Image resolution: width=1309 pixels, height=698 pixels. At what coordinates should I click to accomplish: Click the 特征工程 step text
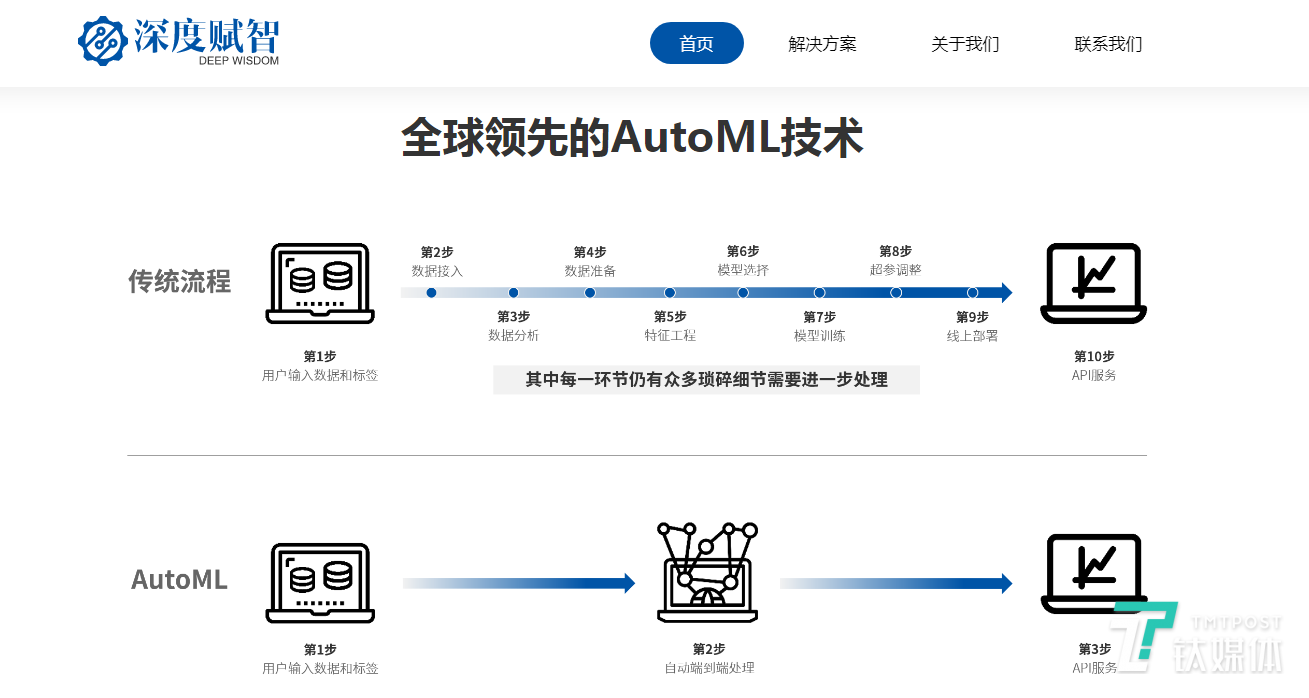670,336
